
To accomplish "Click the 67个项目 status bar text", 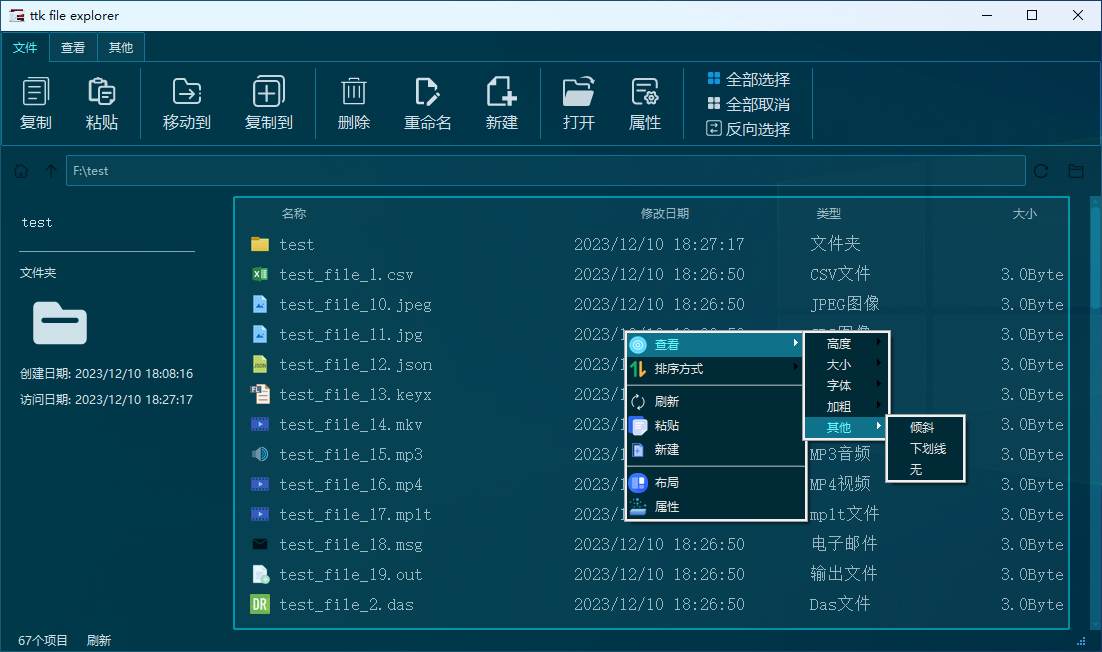I will tap(43, 640).
